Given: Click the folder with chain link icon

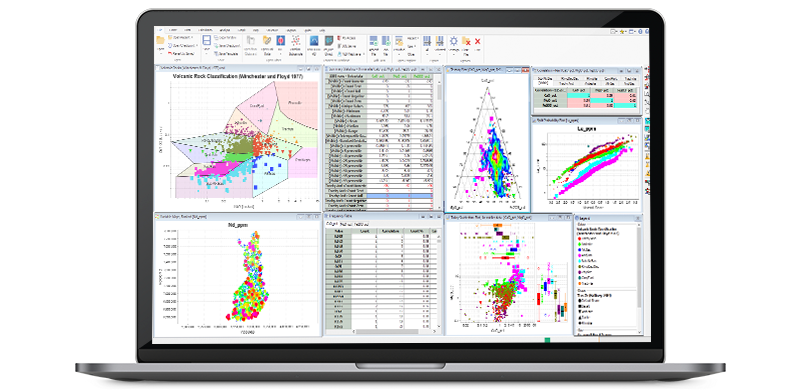Looking at the screenshot, I should (267, 40).
